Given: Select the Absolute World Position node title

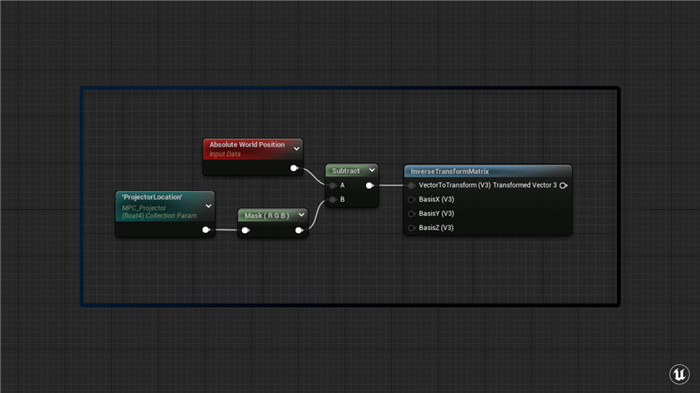Looking at the screenshot, I should click(247, 145).
